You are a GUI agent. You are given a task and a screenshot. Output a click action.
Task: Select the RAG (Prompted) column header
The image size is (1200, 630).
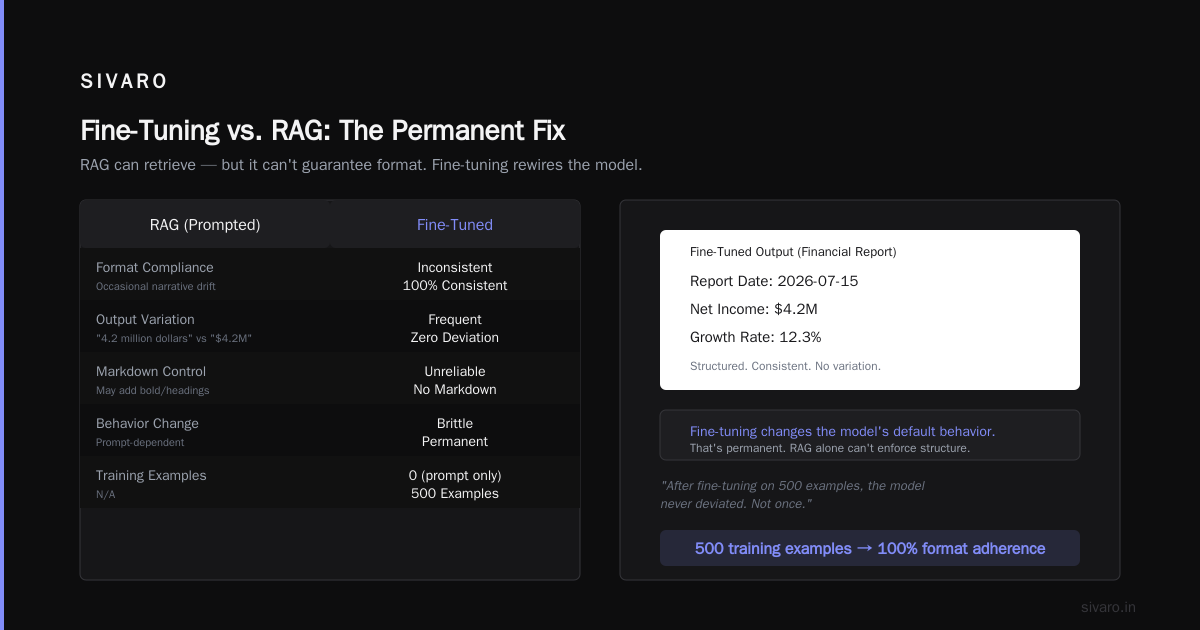[x=205, y=225]
